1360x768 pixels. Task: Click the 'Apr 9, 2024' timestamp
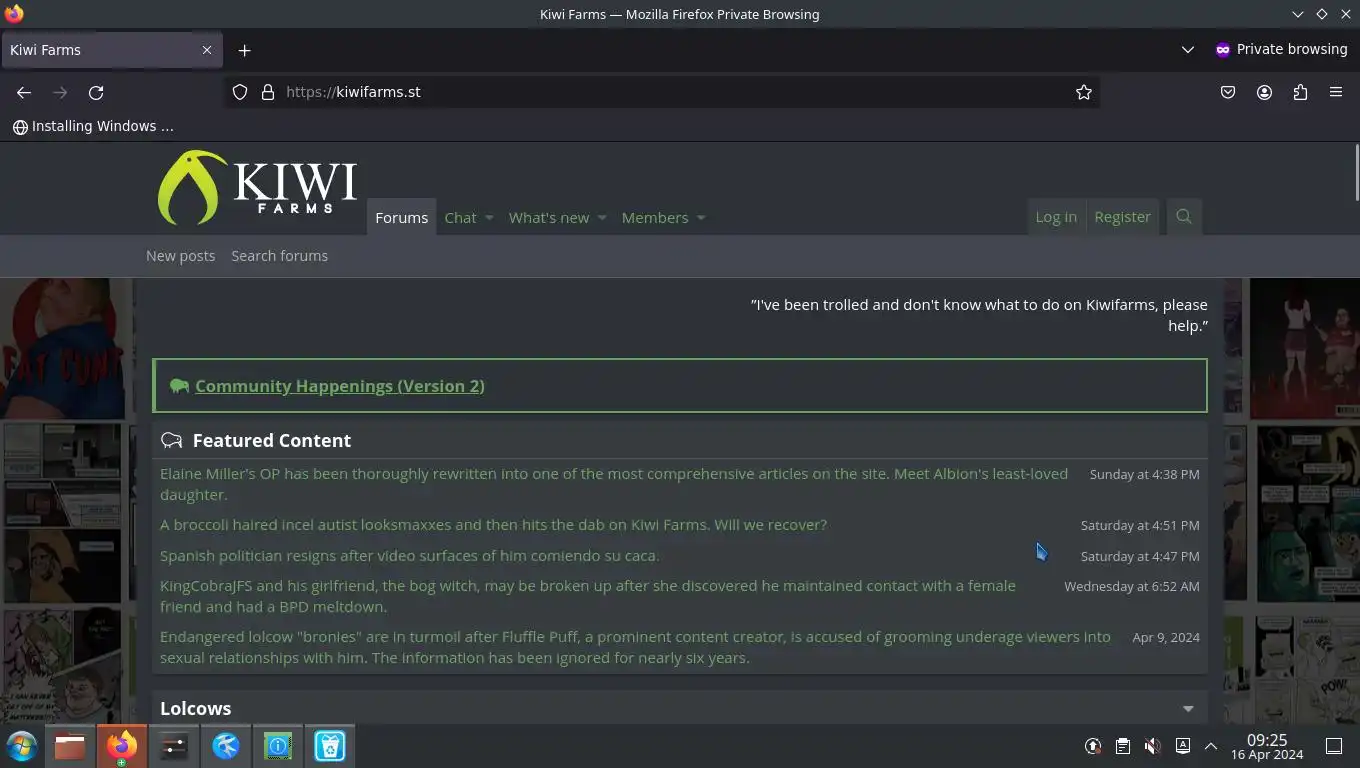point(1166,638)
